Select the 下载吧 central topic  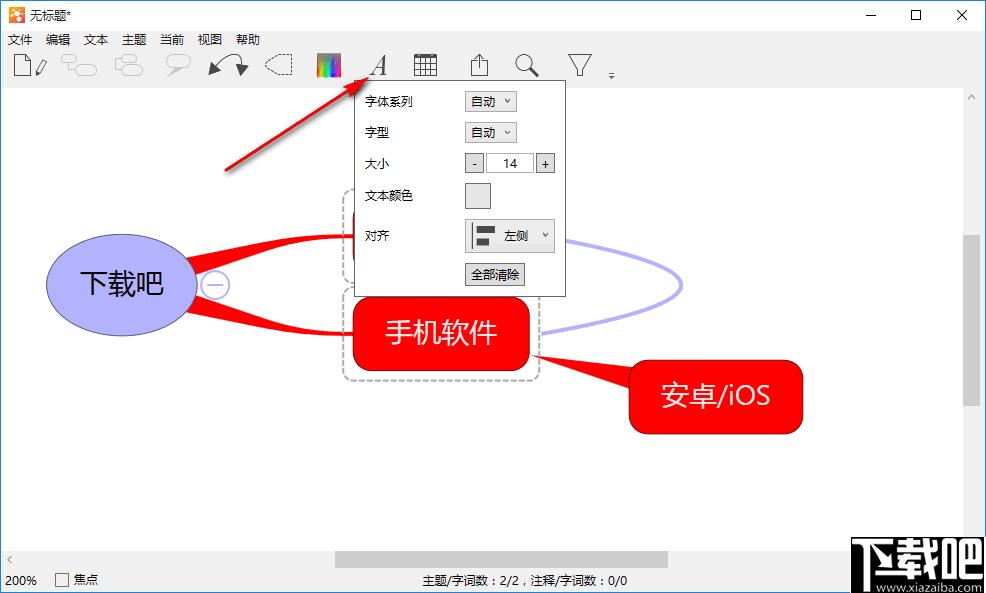[122, 284]
